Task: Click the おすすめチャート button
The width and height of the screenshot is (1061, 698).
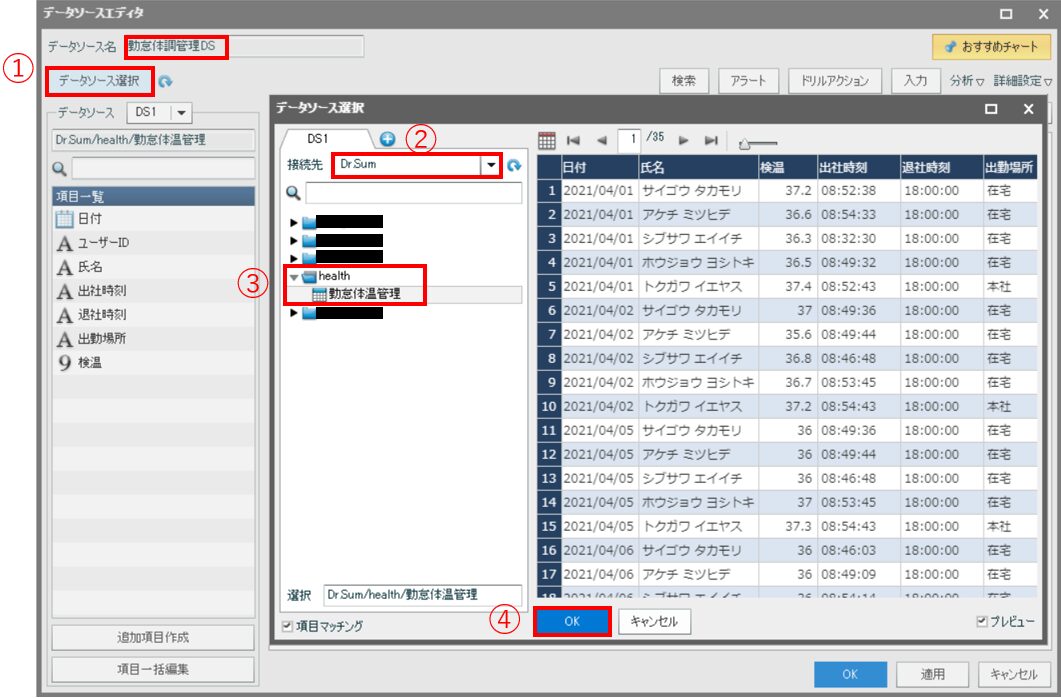Action: tap(990, 47)
